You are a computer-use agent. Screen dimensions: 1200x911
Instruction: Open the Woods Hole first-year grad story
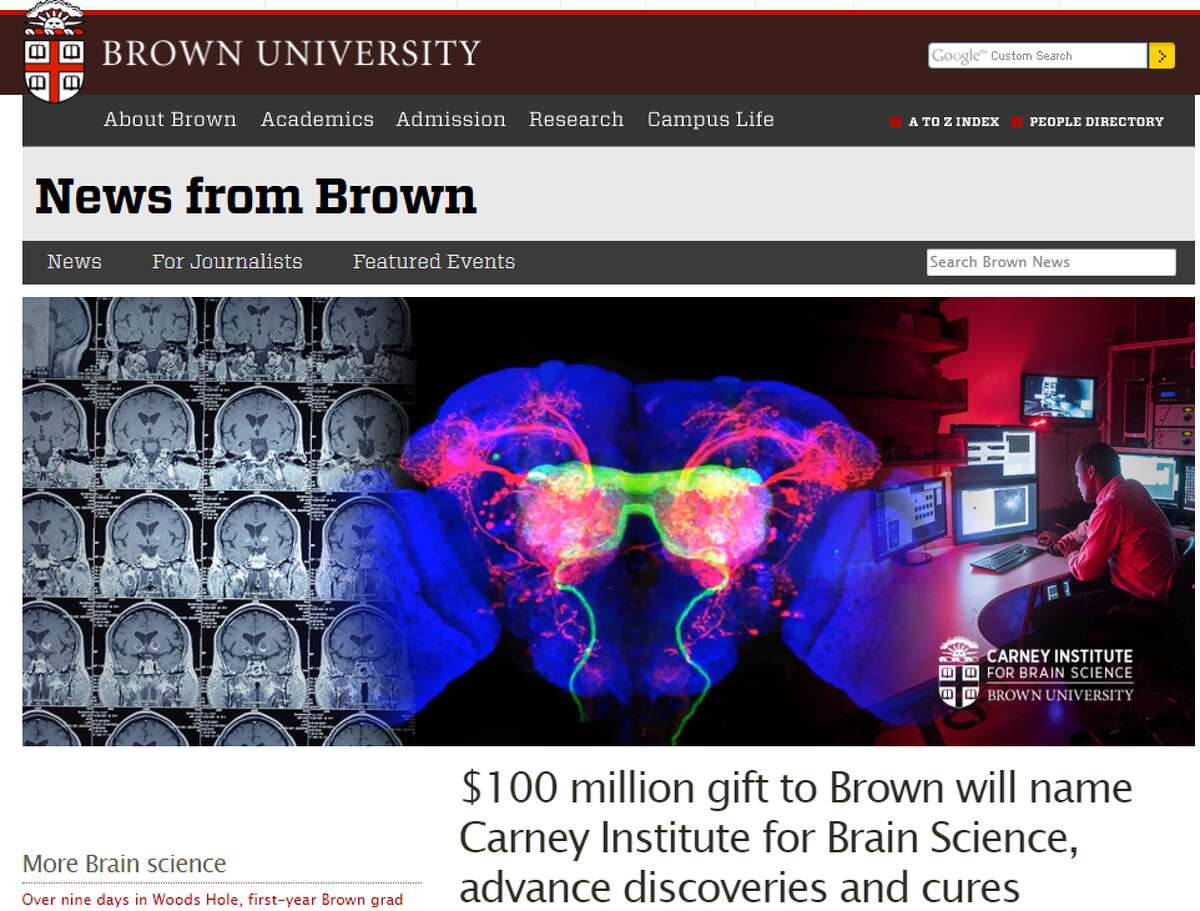click(x=212, y=900)
